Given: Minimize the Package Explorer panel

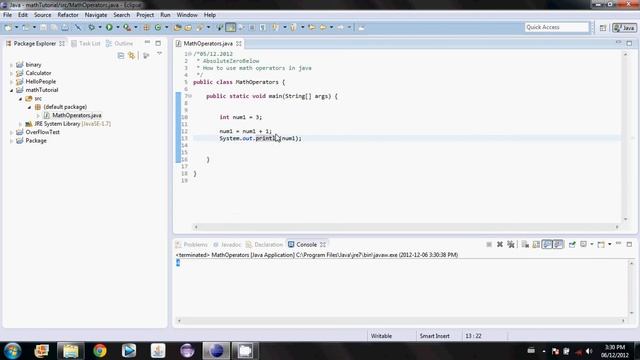Looking at the screenshot, I should (x=147, y=42).
